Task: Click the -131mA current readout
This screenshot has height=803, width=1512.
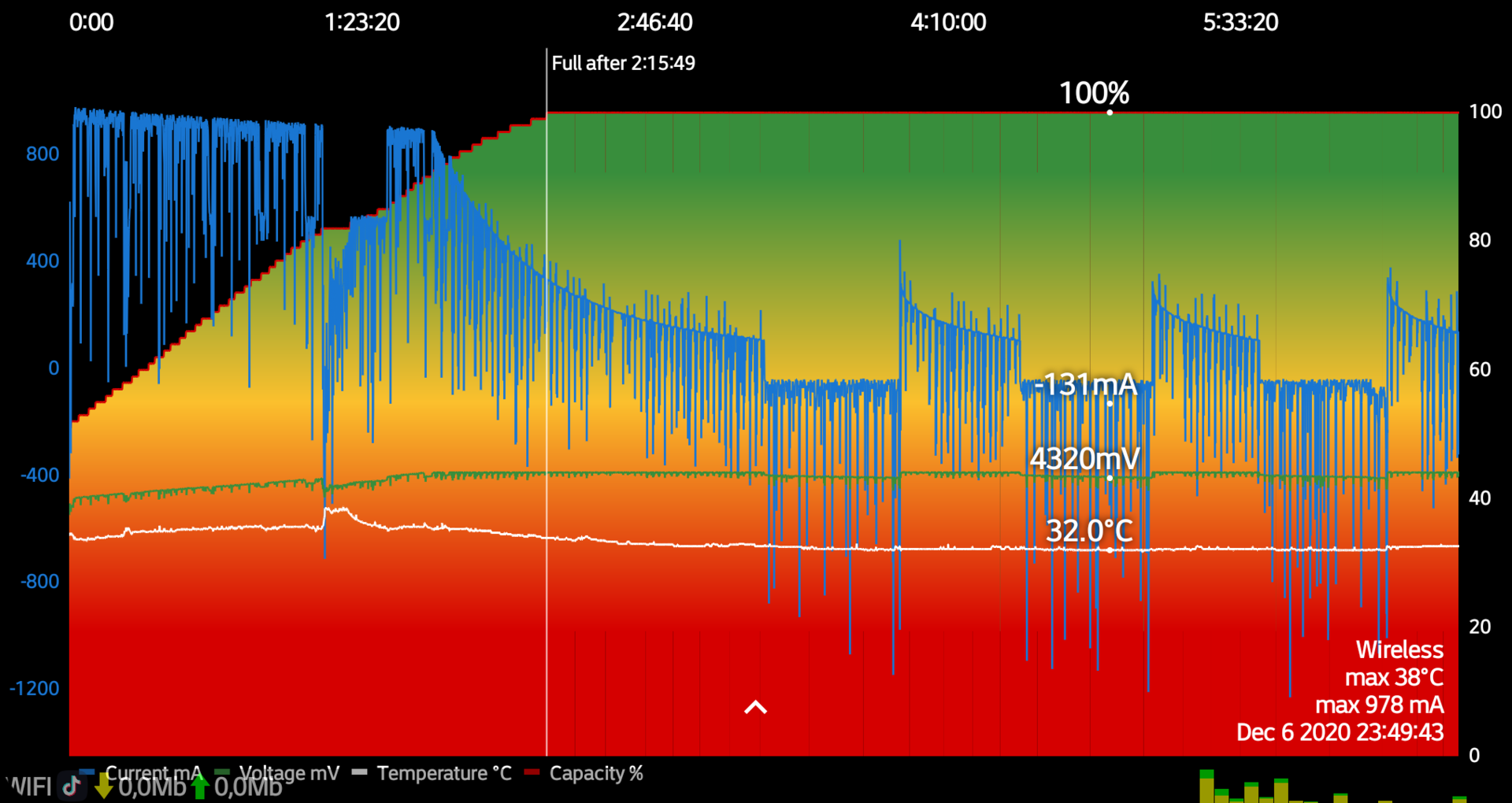Action: tap(1086, 384)
